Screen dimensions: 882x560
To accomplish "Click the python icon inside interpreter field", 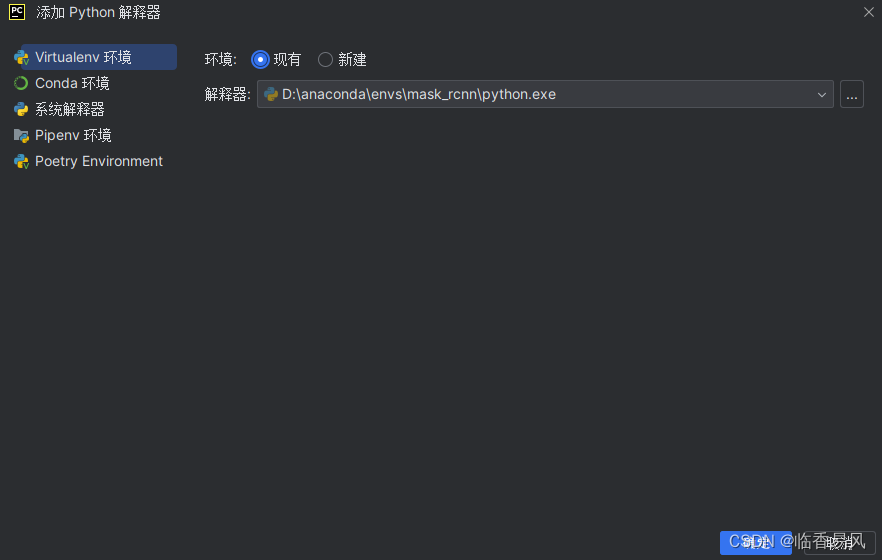I will (271, 94).
